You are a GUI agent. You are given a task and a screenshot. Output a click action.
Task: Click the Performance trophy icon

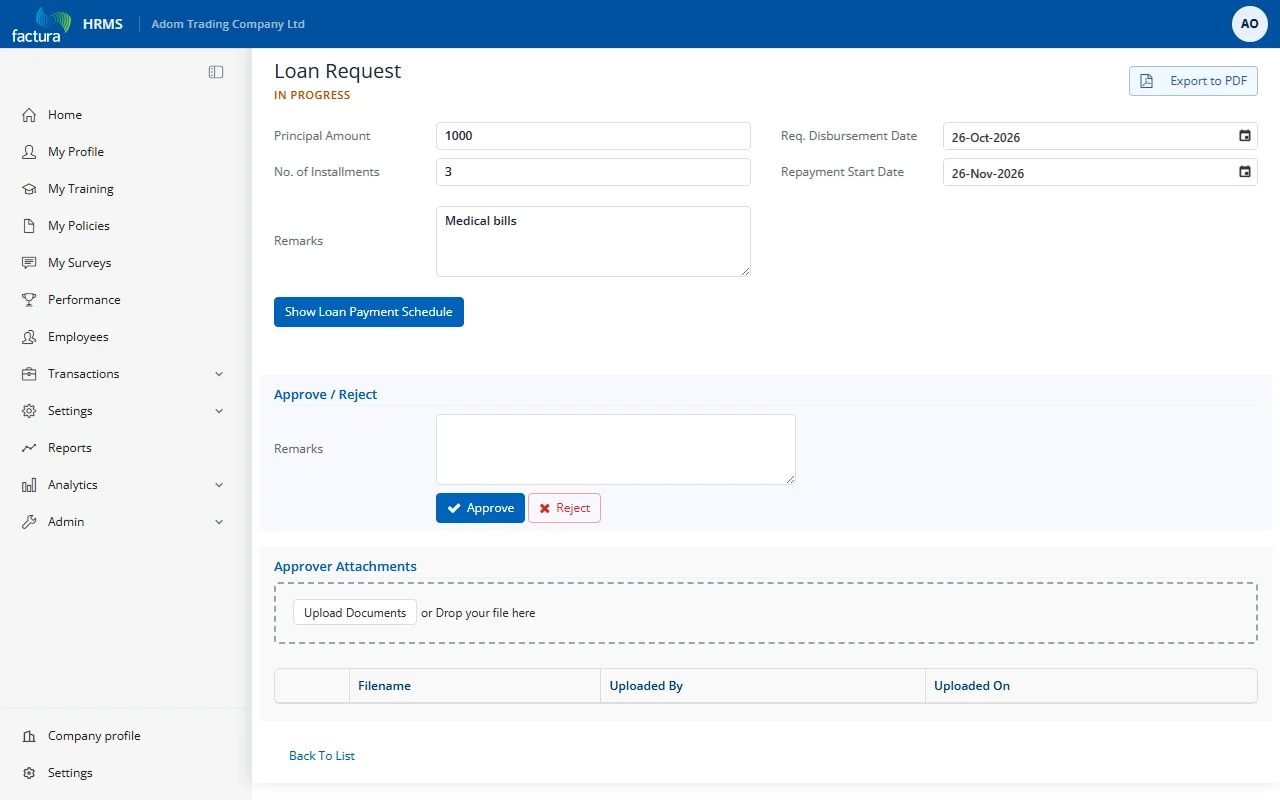coord(29,300)
